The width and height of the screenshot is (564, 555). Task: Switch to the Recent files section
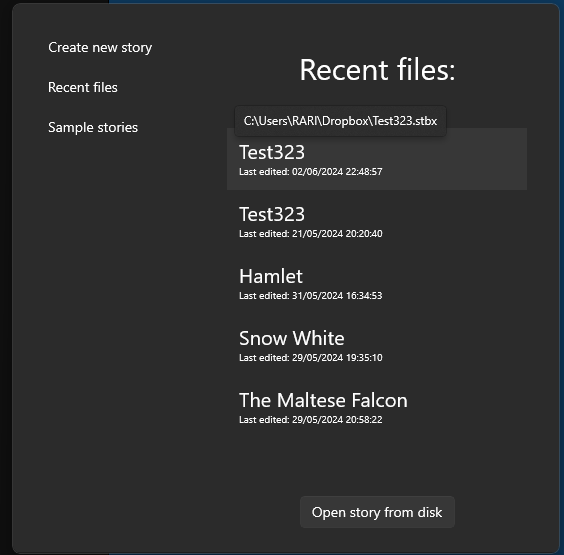[83, 87]
